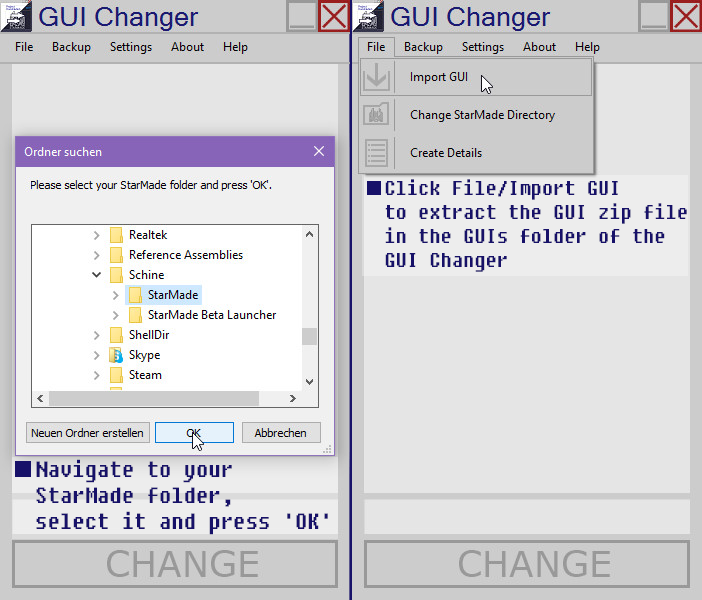Viewport: 702px width, 600px height.
Task: Open Settings menu in right window
Action: (483, 47)
